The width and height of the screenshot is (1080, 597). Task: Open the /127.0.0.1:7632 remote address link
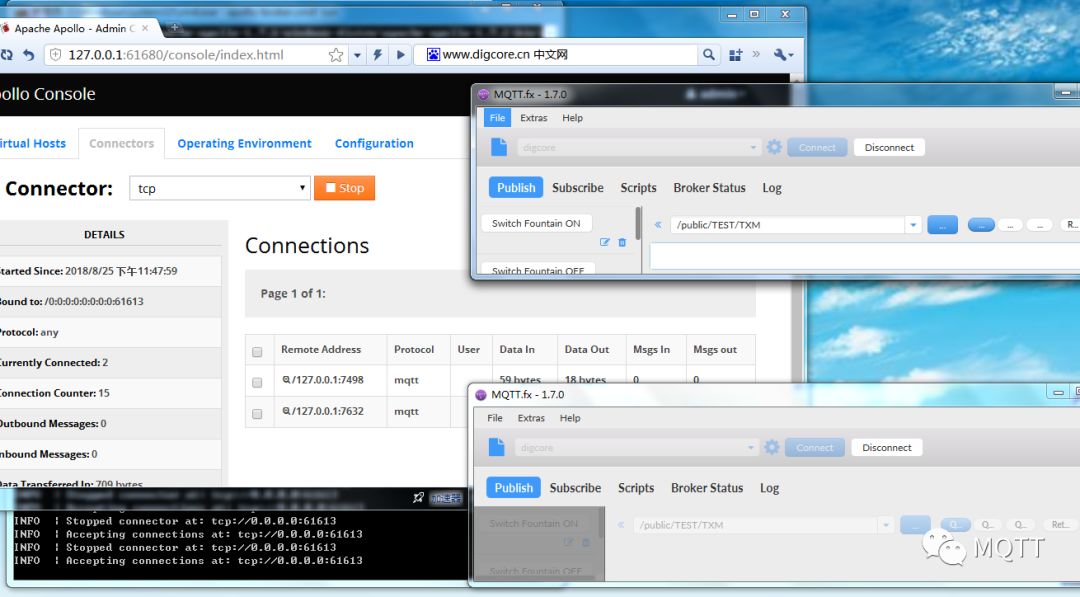pyautogui.click(x=328, y=411)
